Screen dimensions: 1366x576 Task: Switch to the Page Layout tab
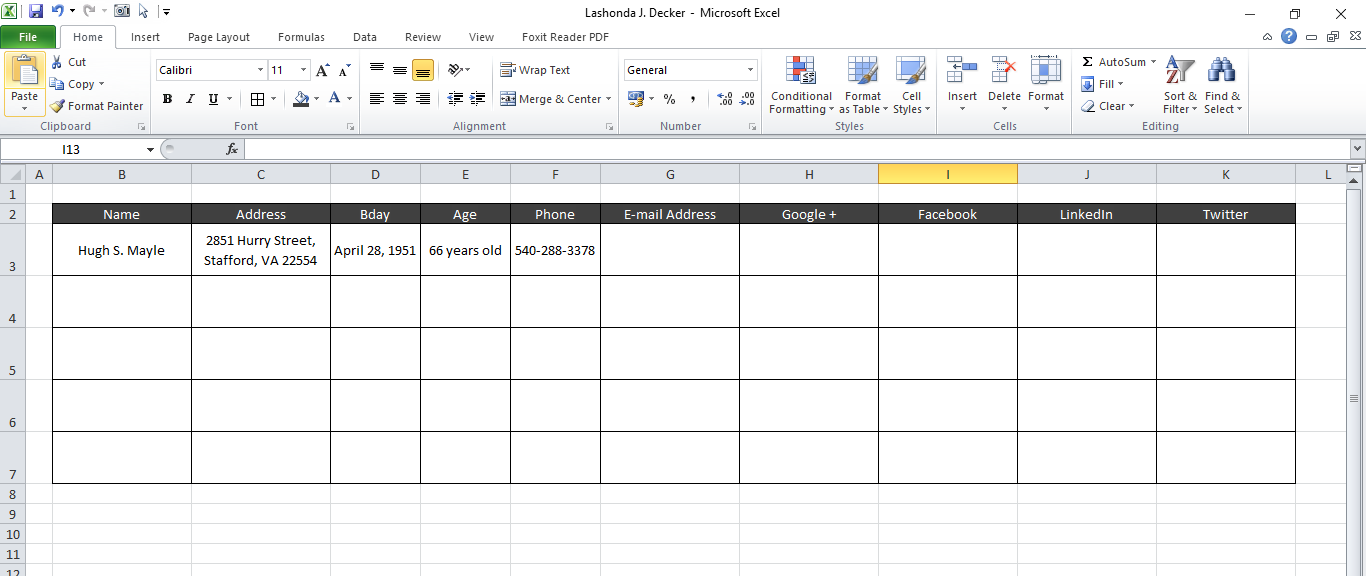pos(219,37)
